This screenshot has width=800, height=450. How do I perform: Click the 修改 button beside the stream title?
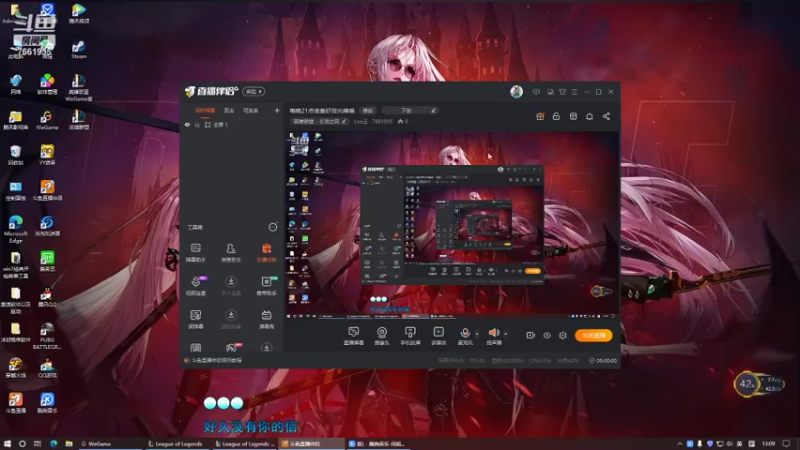pyautogui.click(x=367, y=110)
